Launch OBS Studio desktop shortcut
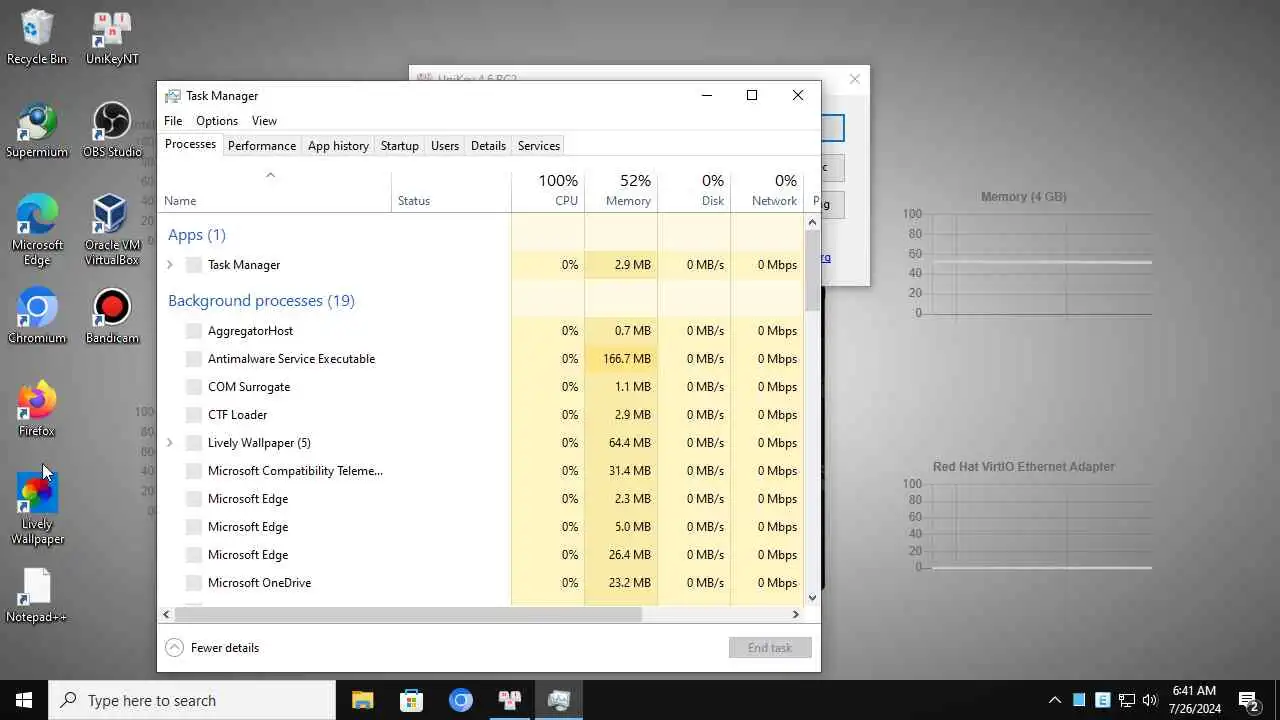 (x=112, y=131)
